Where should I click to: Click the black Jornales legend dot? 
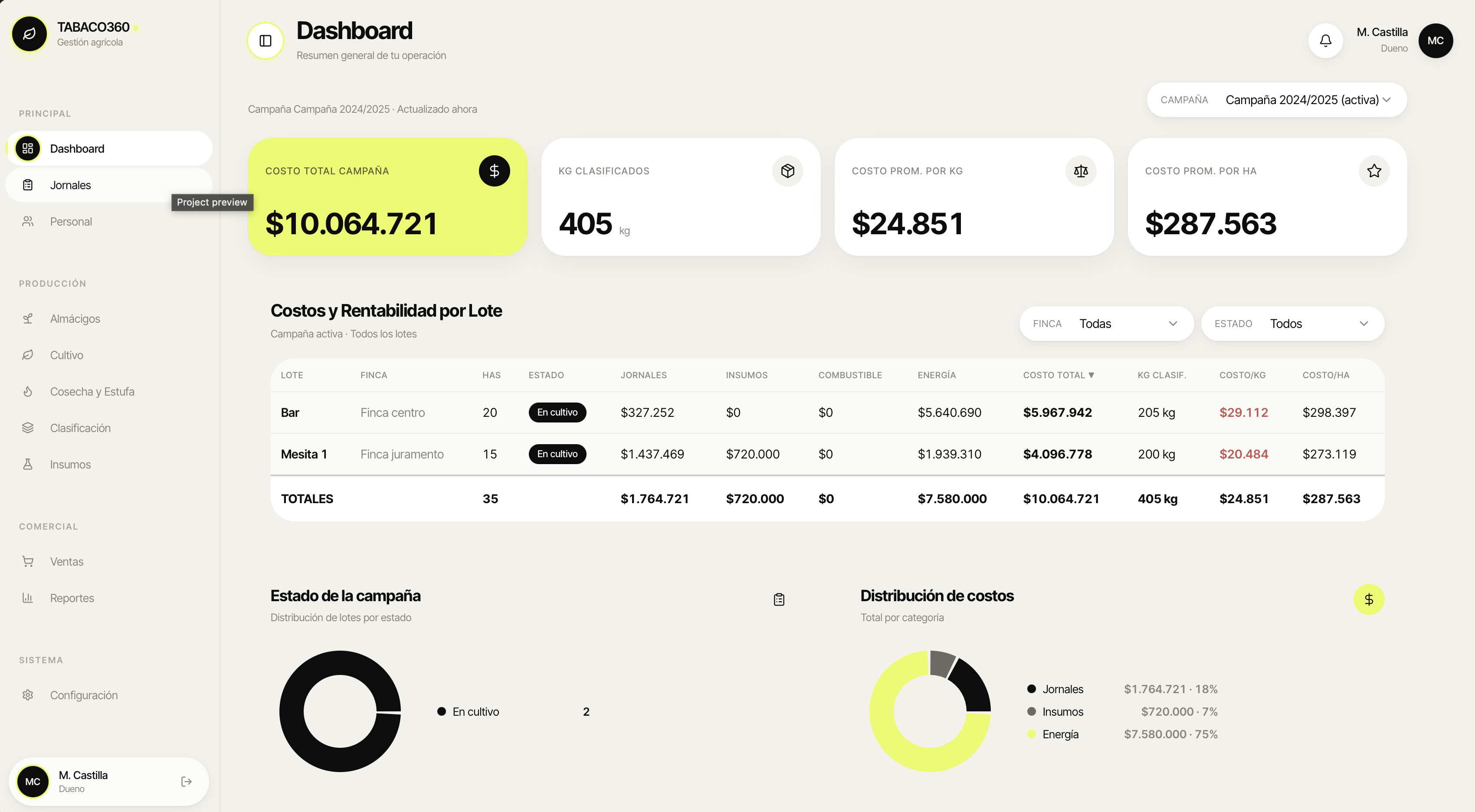pyautogui.click(x=1031, y=689)
